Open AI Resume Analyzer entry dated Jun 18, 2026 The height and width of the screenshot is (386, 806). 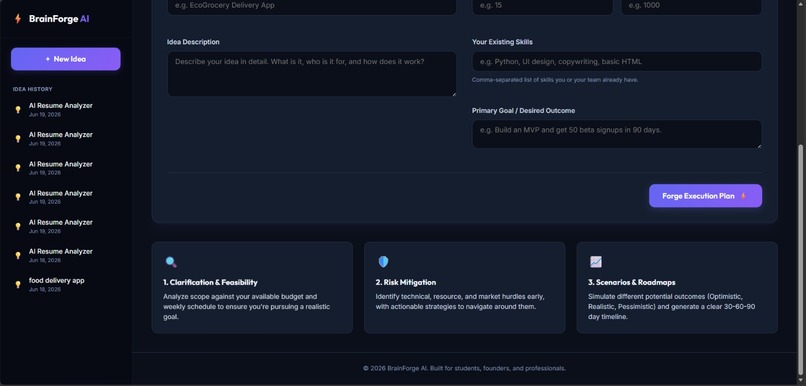click(66, 255)
